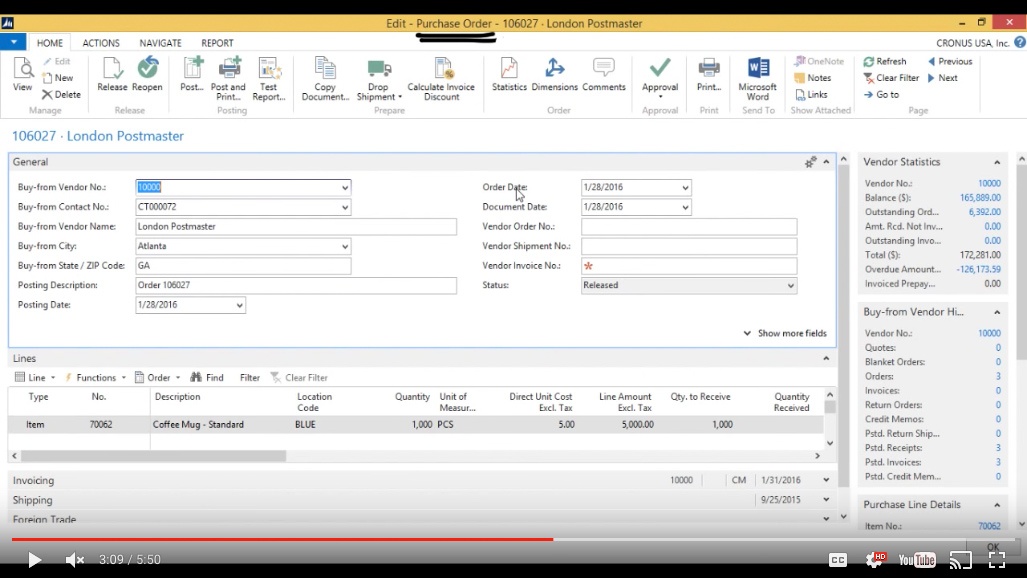1027x578 pixels.
Task: Choose Post and Print
Action: point(228,79)
